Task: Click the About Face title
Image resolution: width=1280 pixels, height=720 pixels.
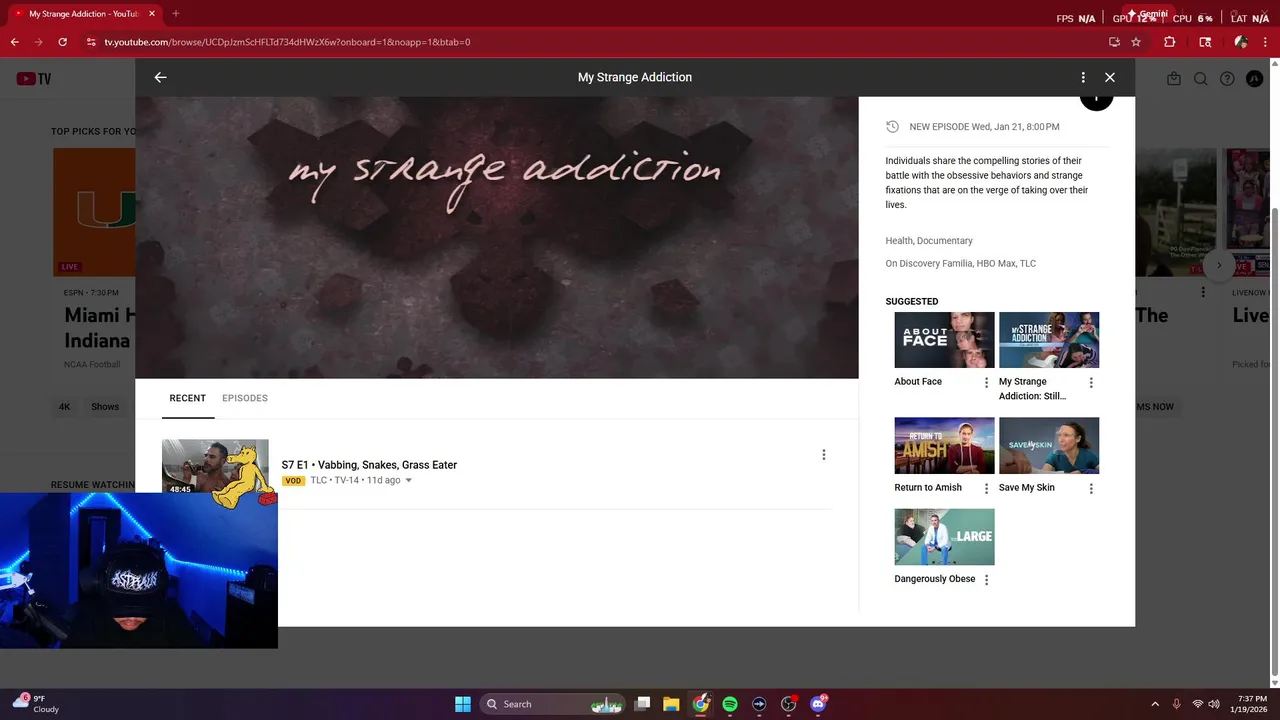Action: 918,382
